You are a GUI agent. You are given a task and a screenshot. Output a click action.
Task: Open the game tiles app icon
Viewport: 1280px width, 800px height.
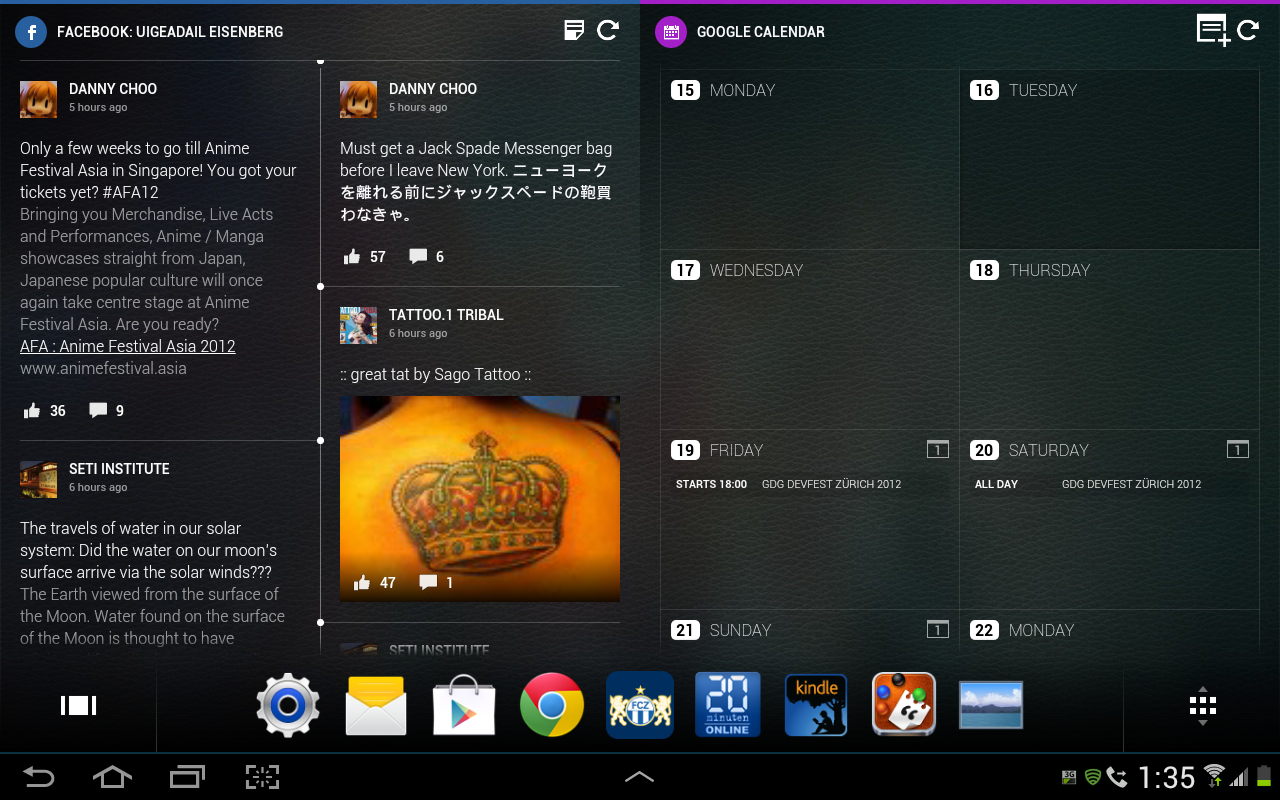click(x=904, y=705)
